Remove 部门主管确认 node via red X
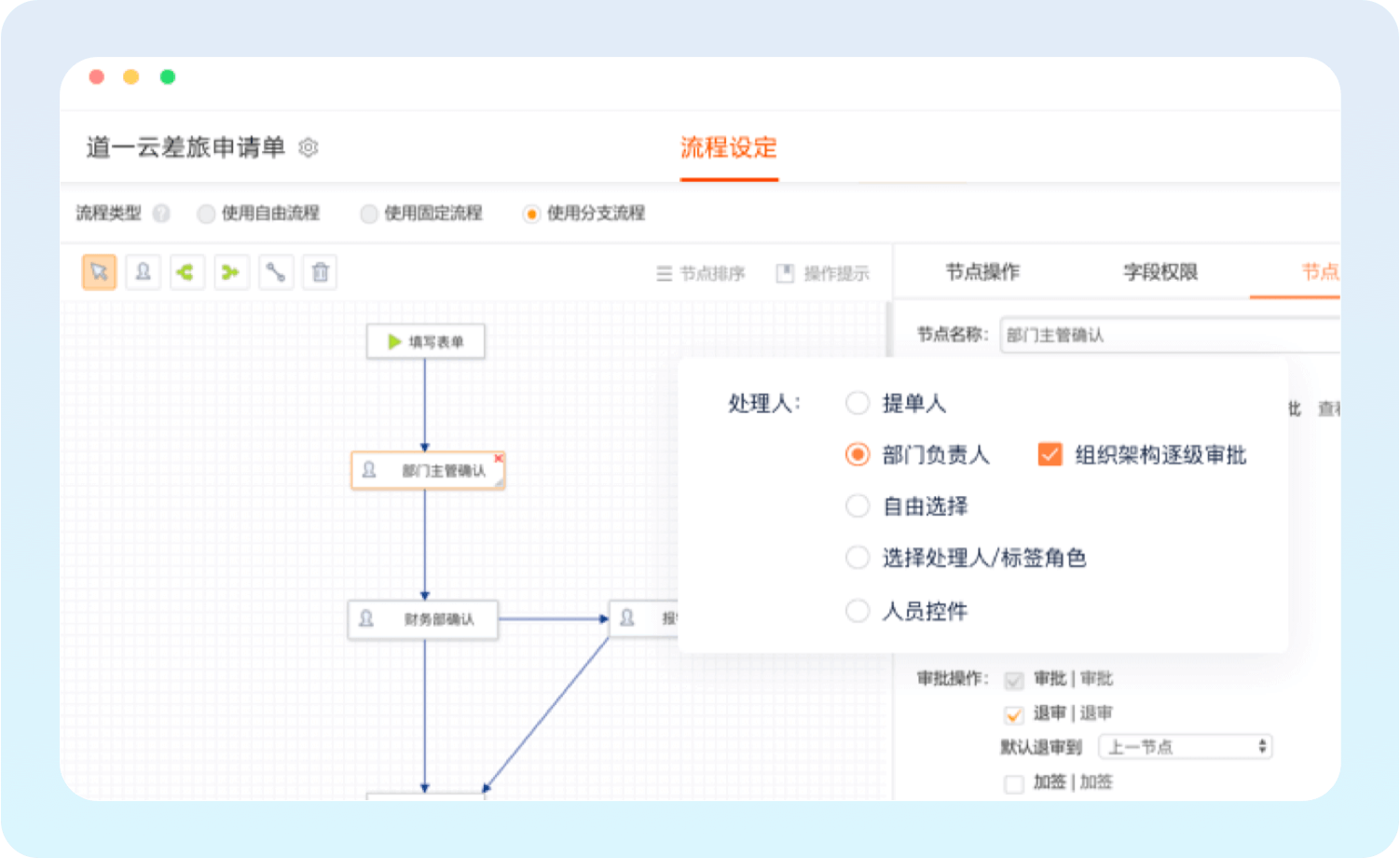 (x=499, y=458)
